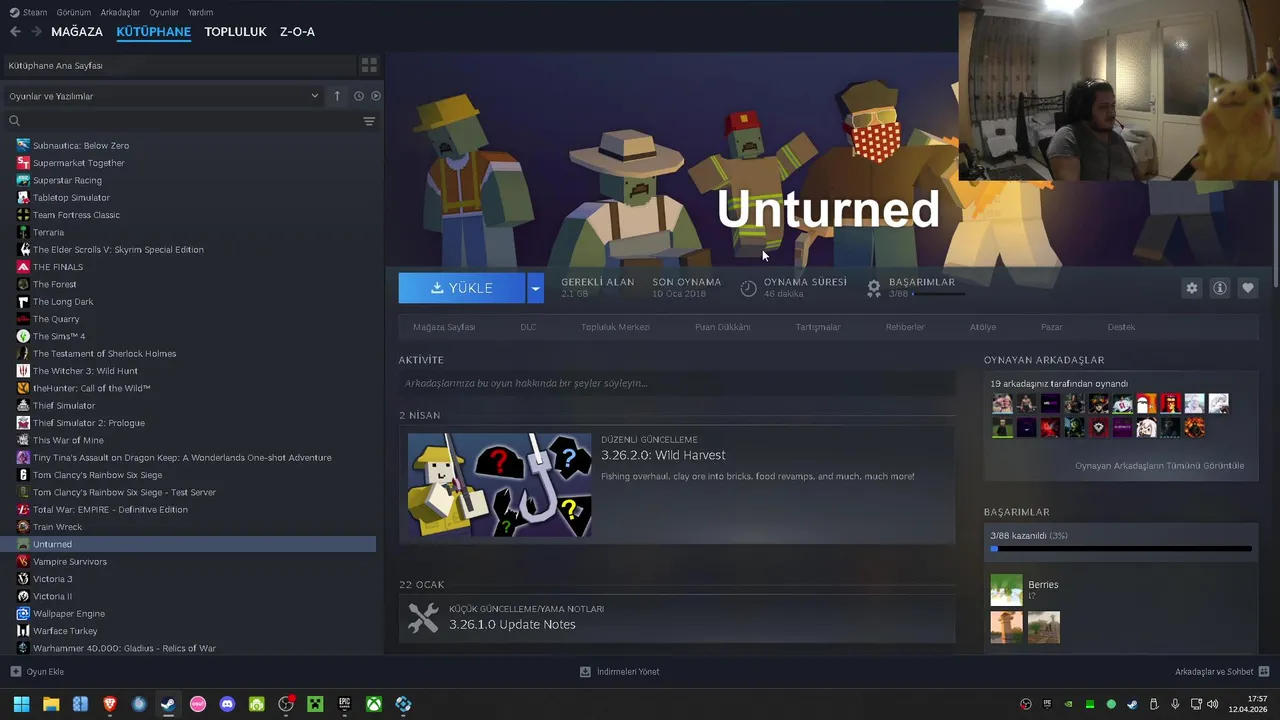Click the achievements gear icon beside BAŞARIMLAR

click(874, 288)
